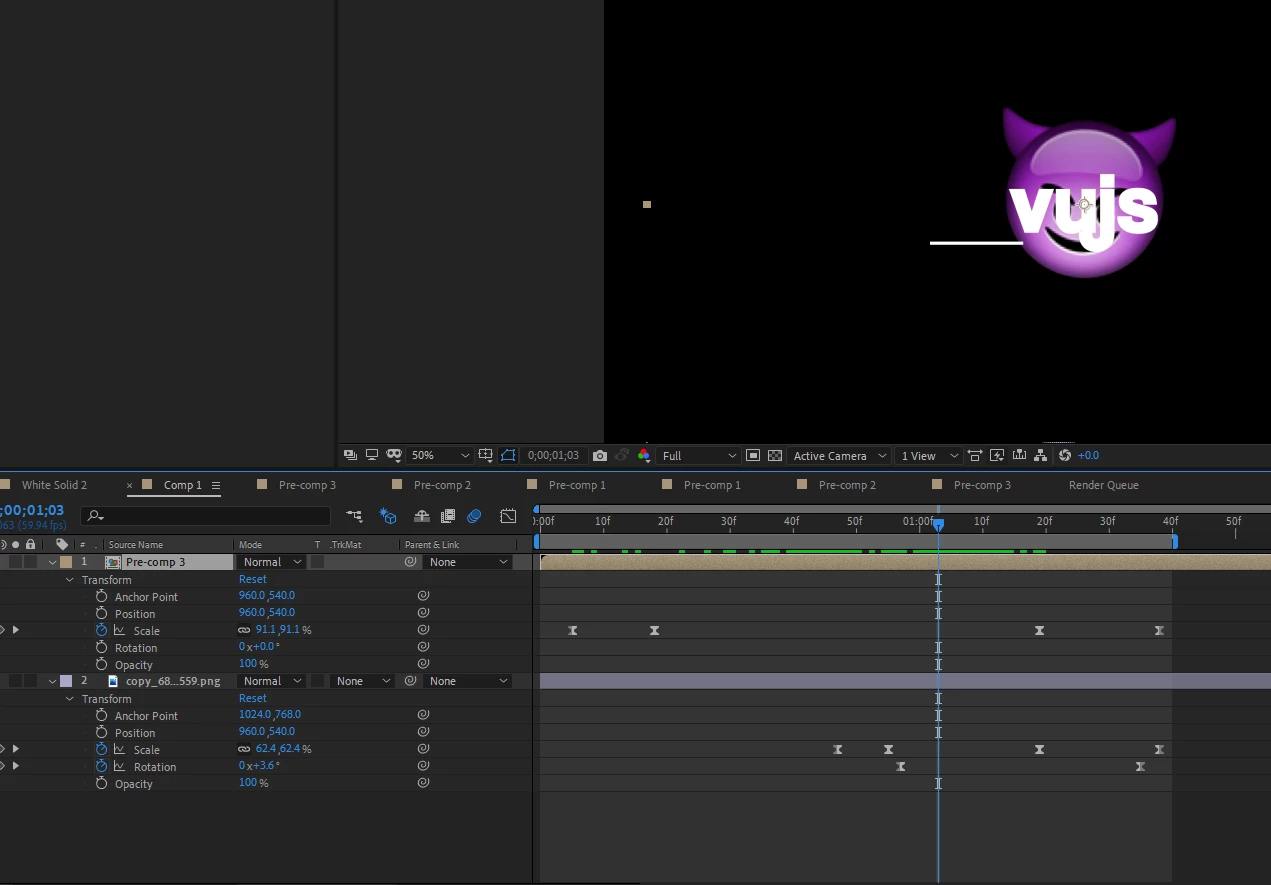Toggle Opacity stopwatch on copy png layer
This screenshot has height=885, width=1271.
tap(101, 783)
